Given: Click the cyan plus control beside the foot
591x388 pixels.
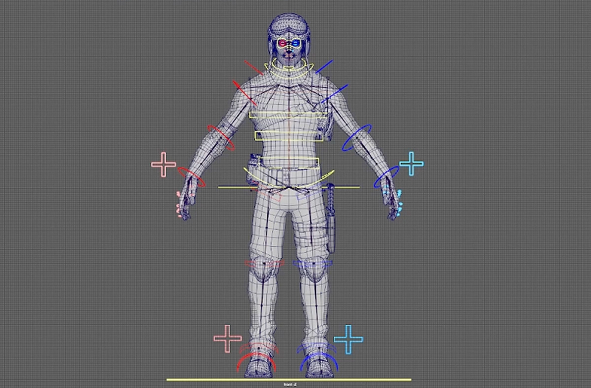Looking at the screenshot, I should coord(349,339).
